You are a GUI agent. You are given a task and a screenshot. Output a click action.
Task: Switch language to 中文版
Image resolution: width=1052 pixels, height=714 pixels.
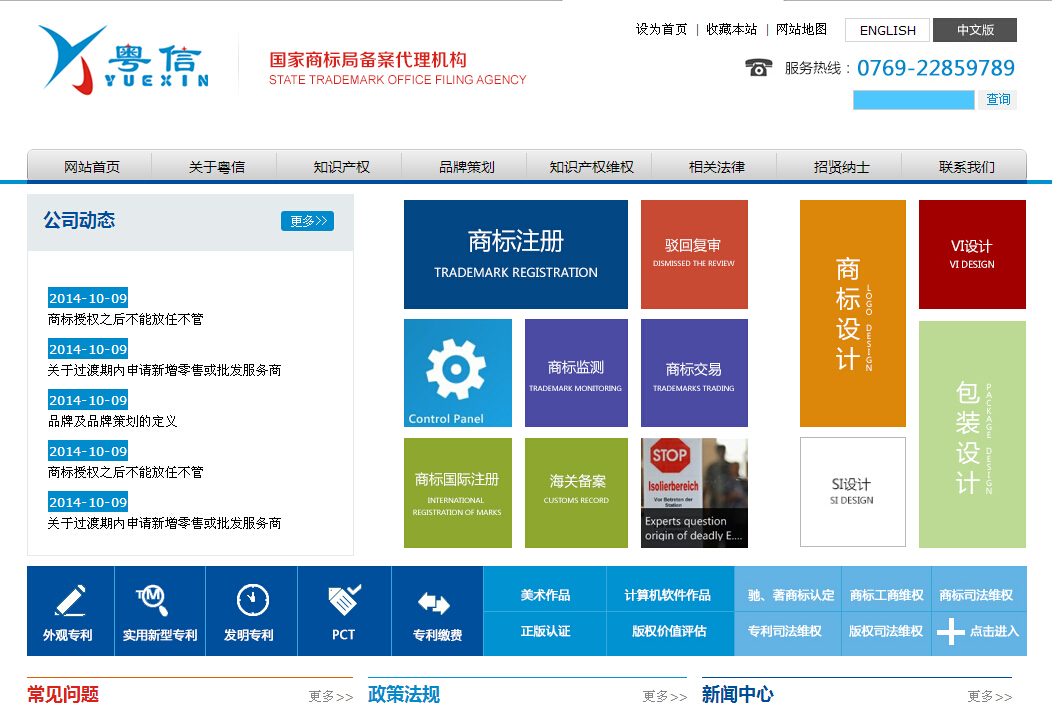click(975, 30)
